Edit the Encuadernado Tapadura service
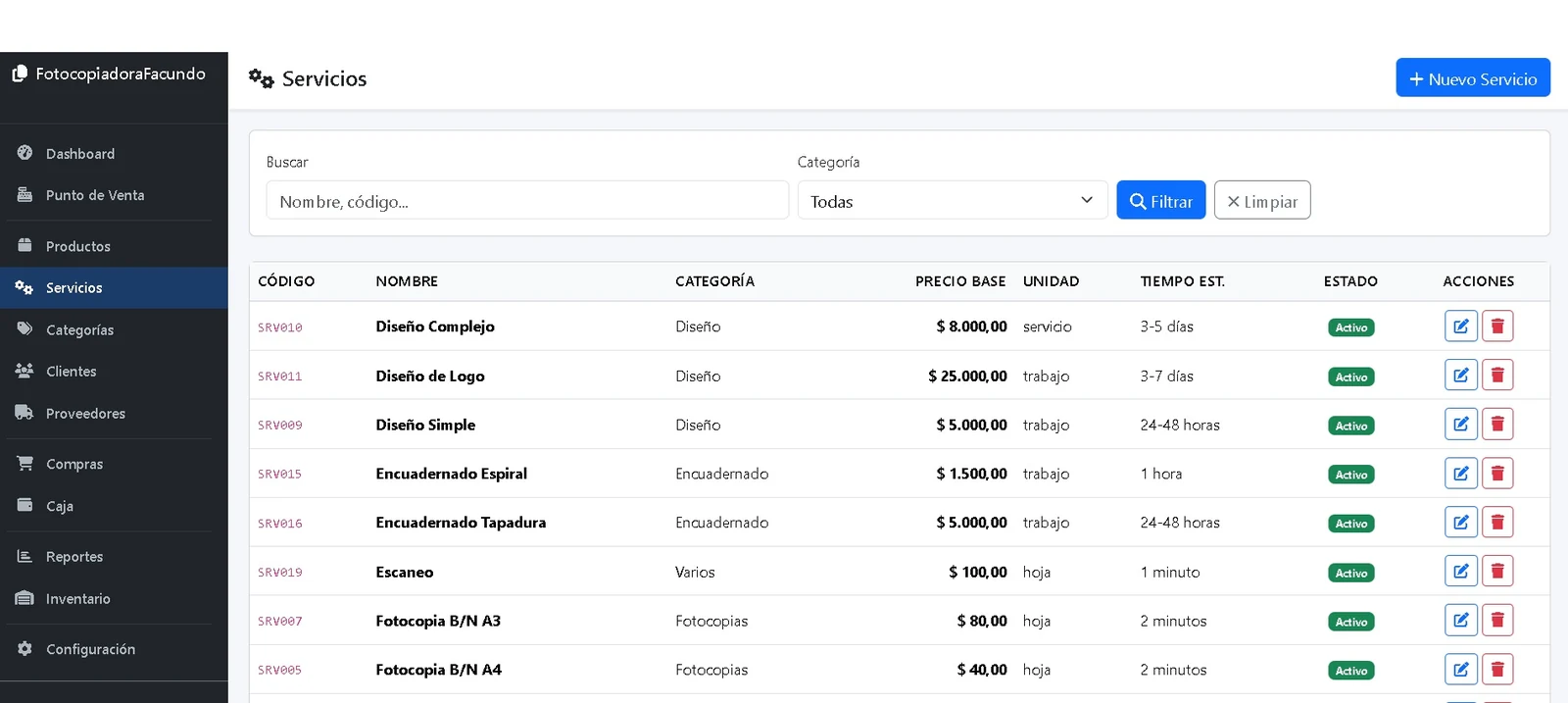The image size is (1568, 703). point(1460,523)
